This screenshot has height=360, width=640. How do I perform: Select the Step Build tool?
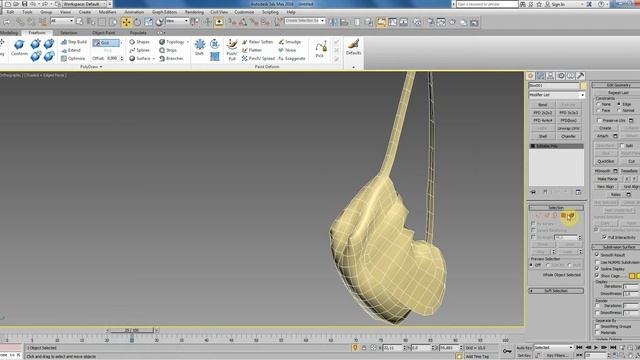[x=73, y=42]
